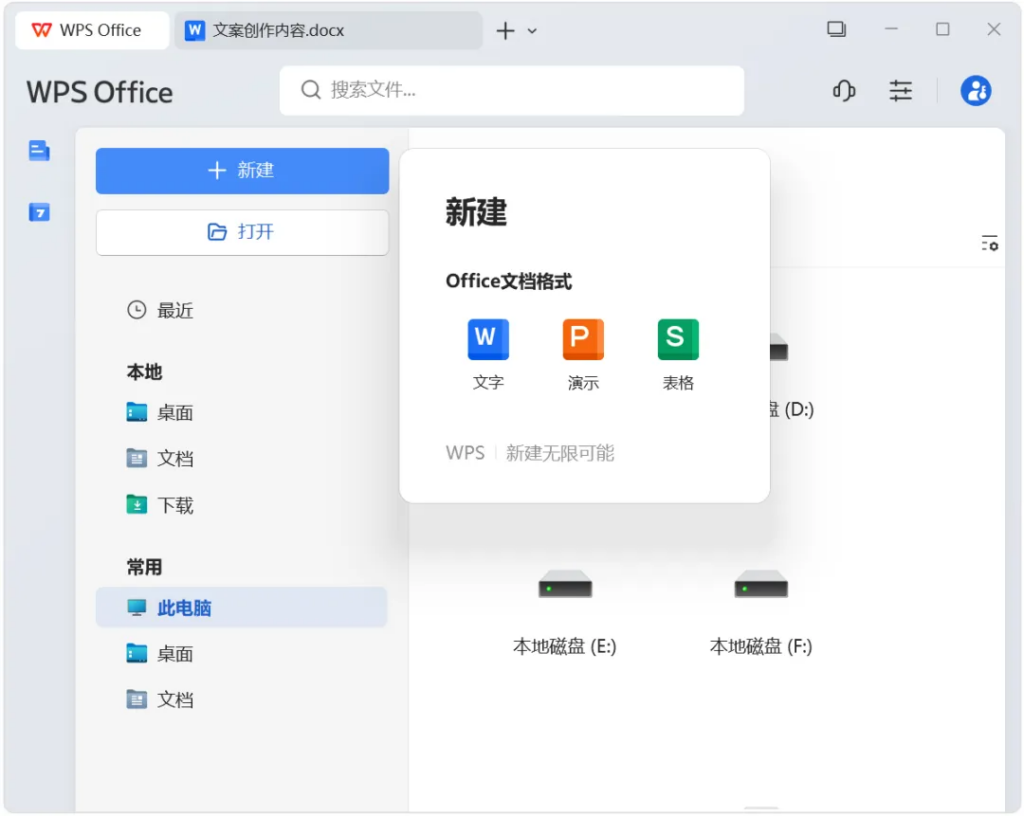Click the view settings icon at right
1024x816 pixels.
(989, 243)
